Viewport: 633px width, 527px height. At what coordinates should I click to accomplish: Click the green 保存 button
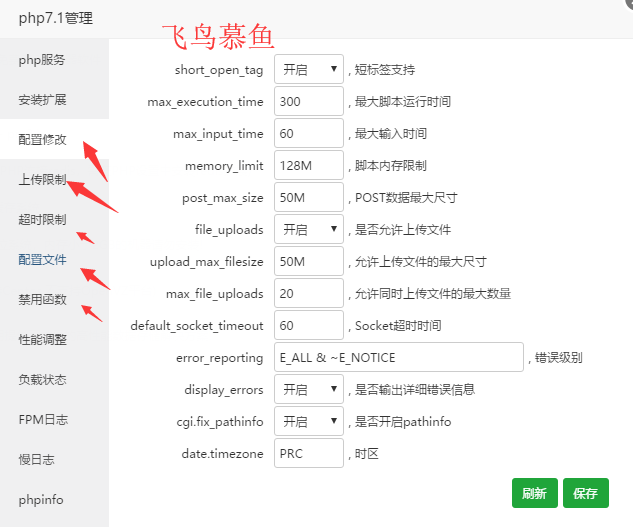(586, 493)
